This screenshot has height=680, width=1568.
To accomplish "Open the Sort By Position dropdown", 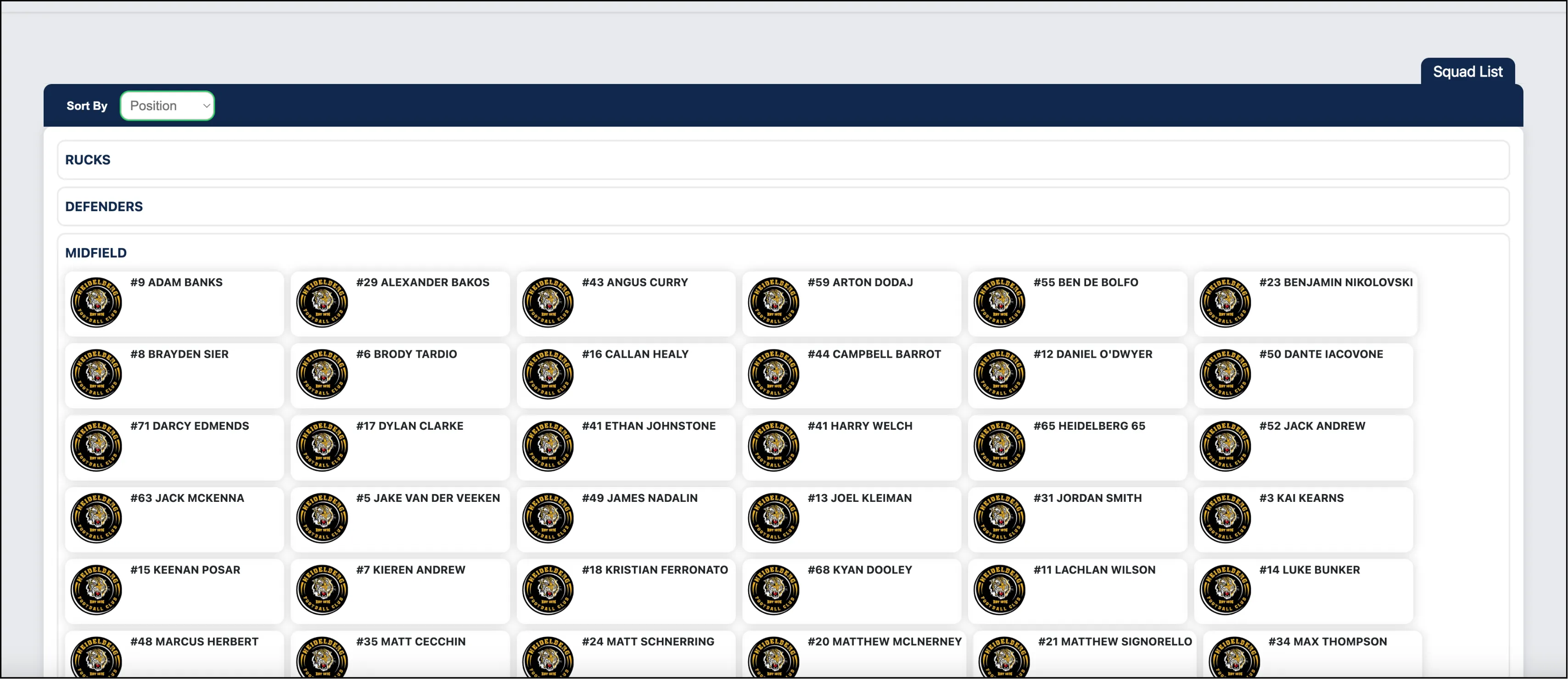I will click(x=168, y=106).
